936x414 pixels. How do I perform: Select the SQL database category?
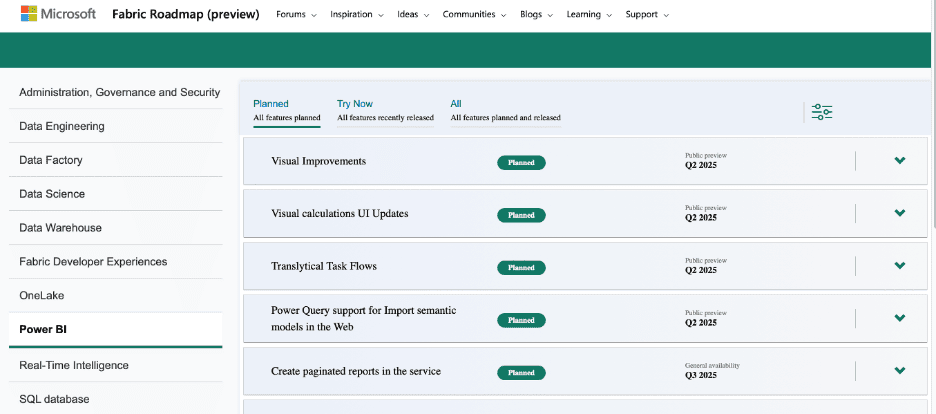point(116,399)
